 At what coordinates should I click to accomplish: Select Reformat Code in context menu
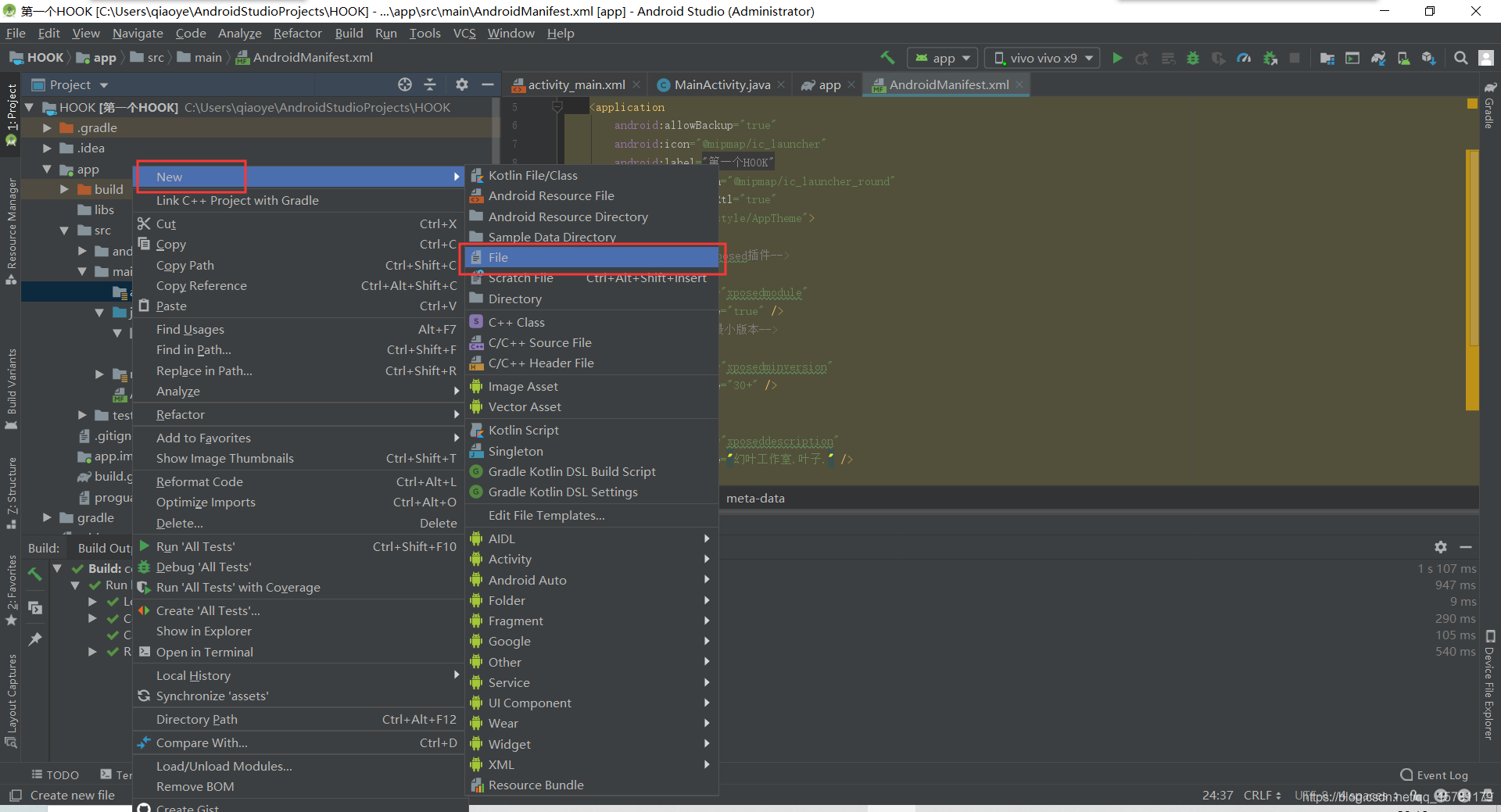pos(299,481)
